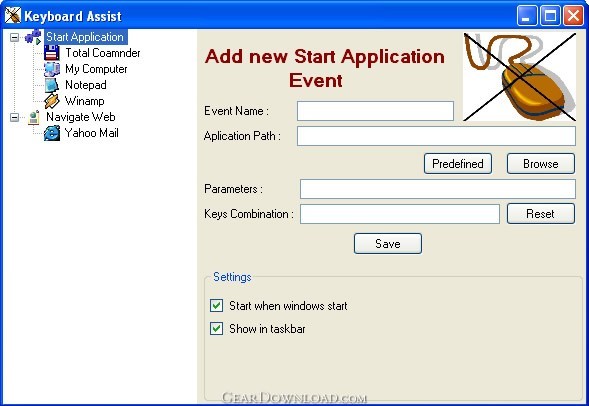Collapse the Navigate Web tree node
The height and width of the screenshot is (406, 589).
[x=14, y=117]
